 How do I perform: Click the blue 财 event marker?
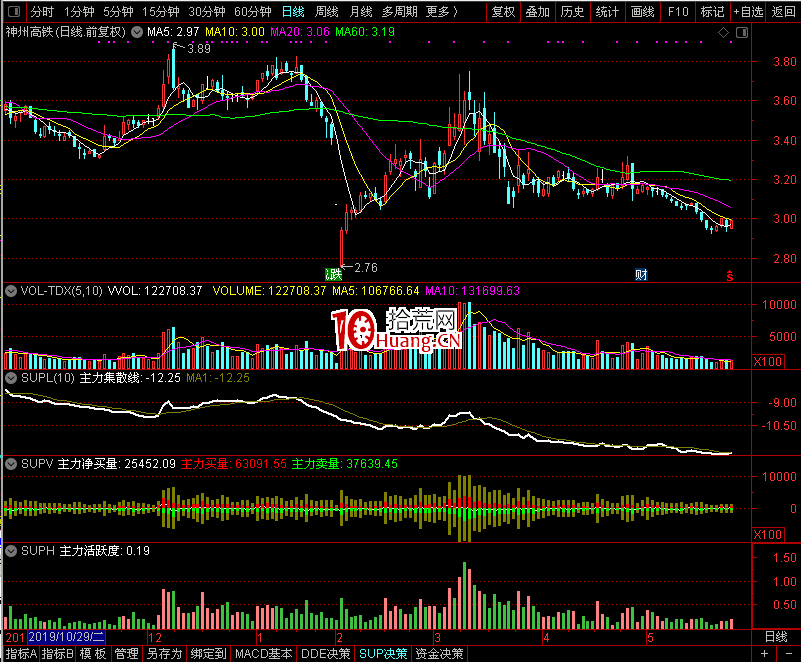[641, 275]
